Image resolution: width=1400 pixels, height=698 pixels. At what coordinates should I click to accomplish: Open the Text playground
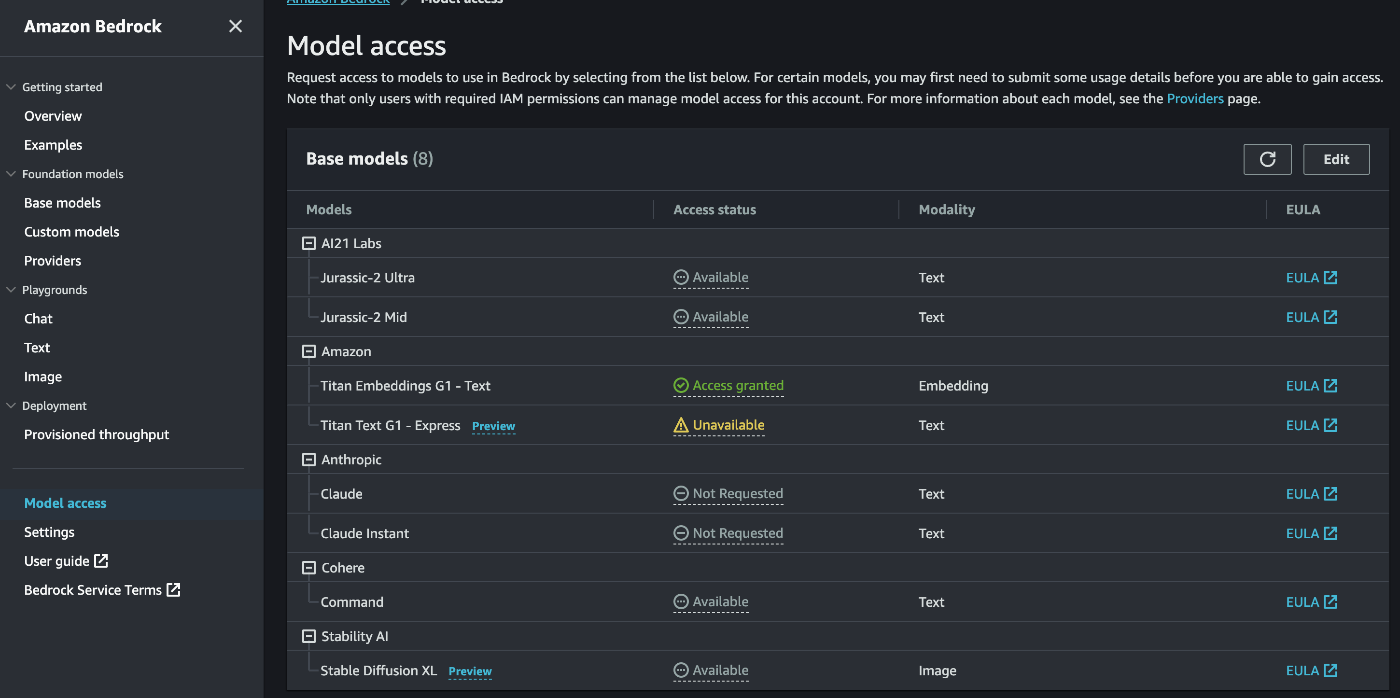[x=37, y=348]
